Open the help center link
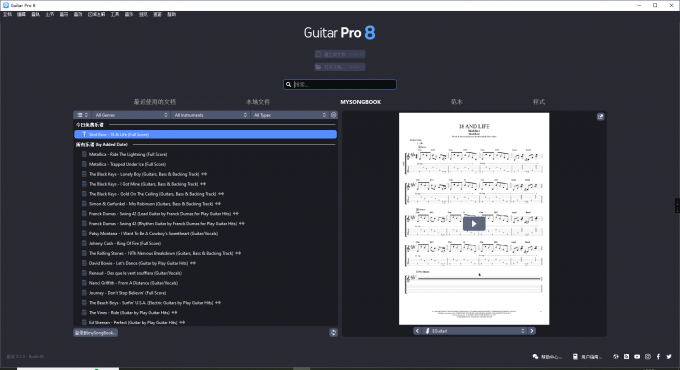Screen dimensions: 680x370 pos(547,357)
